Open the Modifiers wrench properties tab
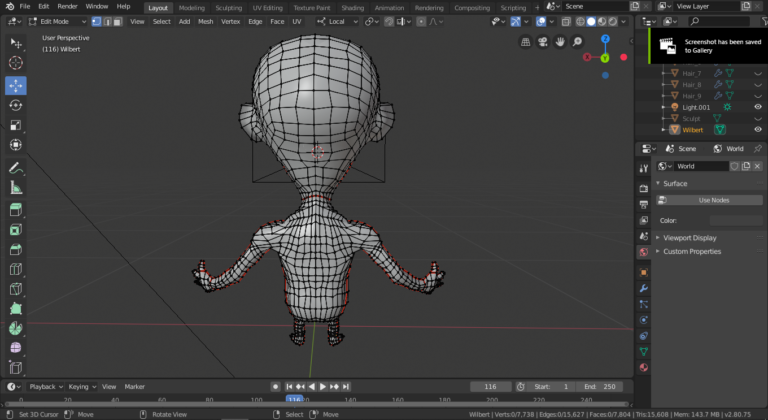The image size is (768, 420). coord(643,289)
